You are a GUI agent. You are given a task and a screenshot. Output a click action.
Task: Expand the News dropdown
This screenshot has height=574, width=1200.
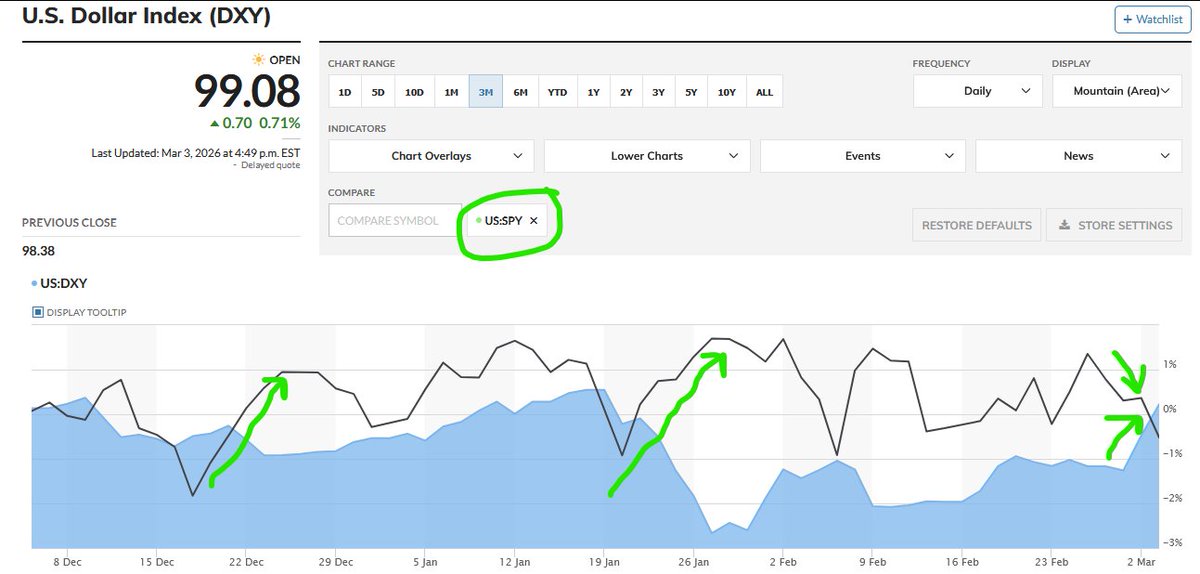[x=1079, y=156]
